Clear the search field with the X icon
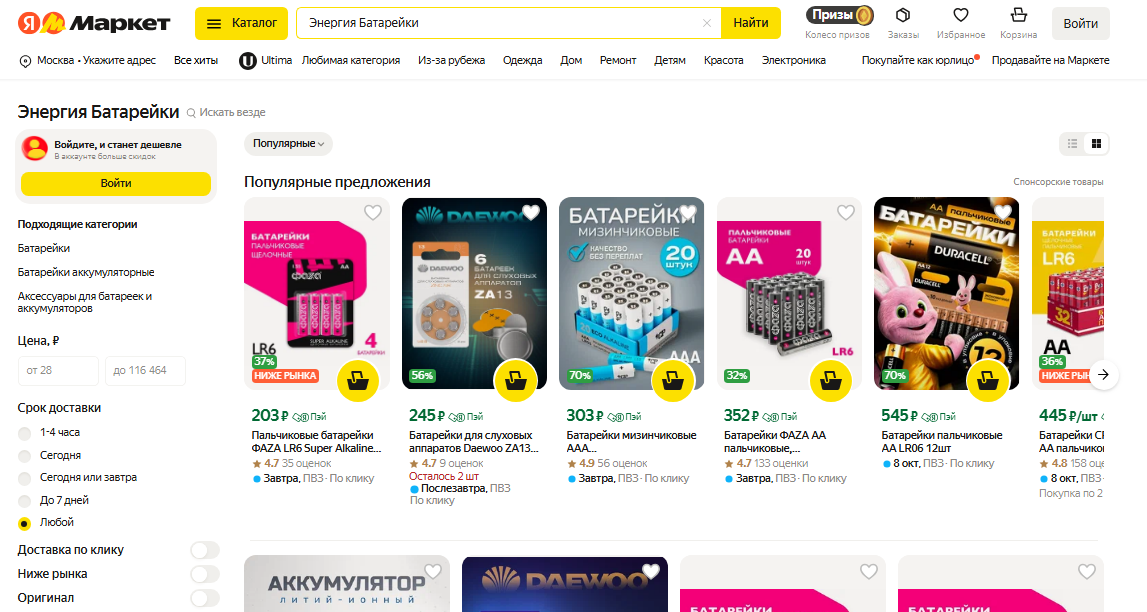This screenshot has height=612, width=1147. click(x=707, y=23)
